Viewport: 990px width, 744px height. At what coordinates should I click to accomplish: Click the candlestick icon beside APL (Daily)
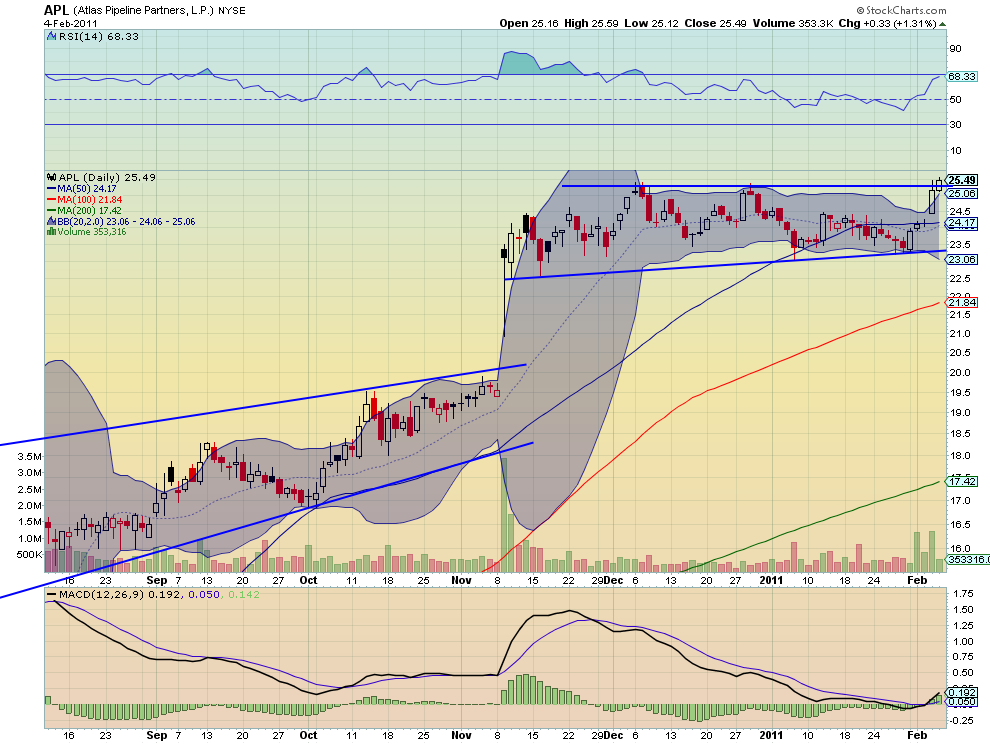(x=52, y=177)
